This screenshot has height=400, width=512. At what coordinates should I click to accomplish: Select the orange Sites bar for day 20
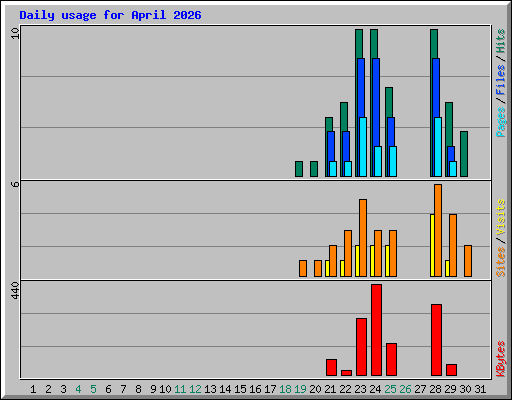[x=318, y=268]
